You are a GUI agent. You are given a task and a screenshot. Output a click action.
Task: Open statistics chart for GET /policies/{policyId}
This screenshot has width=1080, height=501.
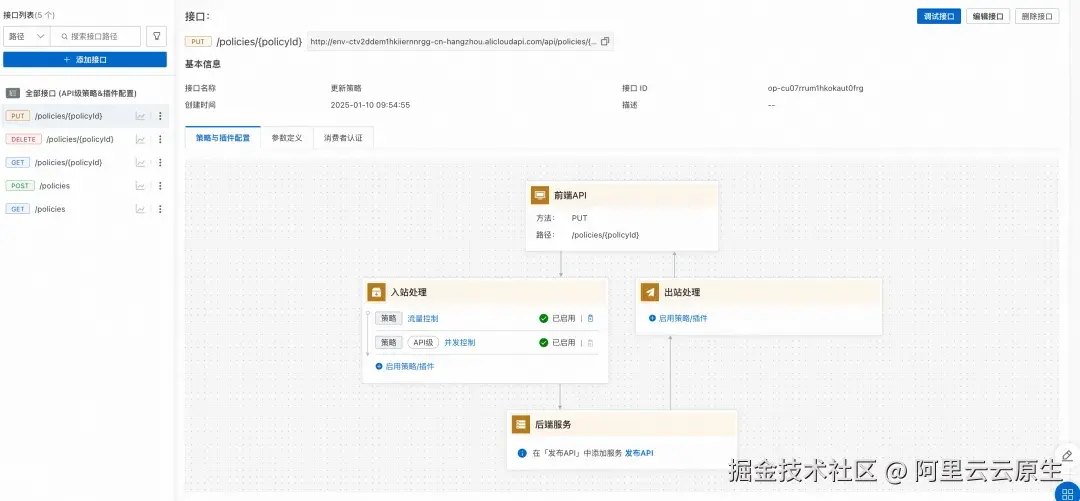pyautogui.click(x=141, y=163)
